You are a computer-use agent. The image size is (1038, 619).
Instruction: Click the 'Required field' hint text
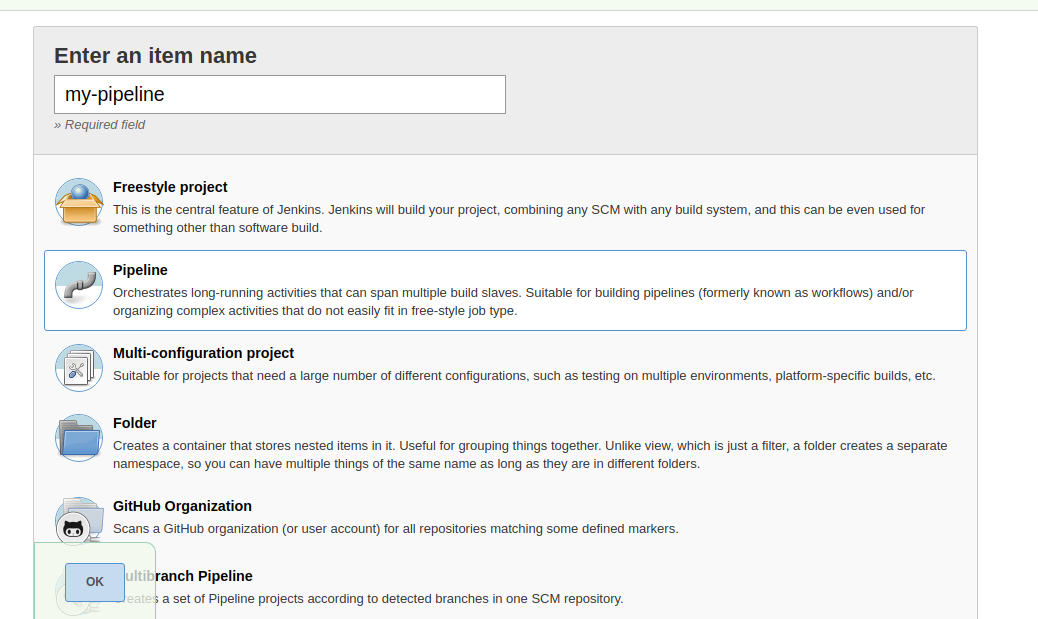99,125
